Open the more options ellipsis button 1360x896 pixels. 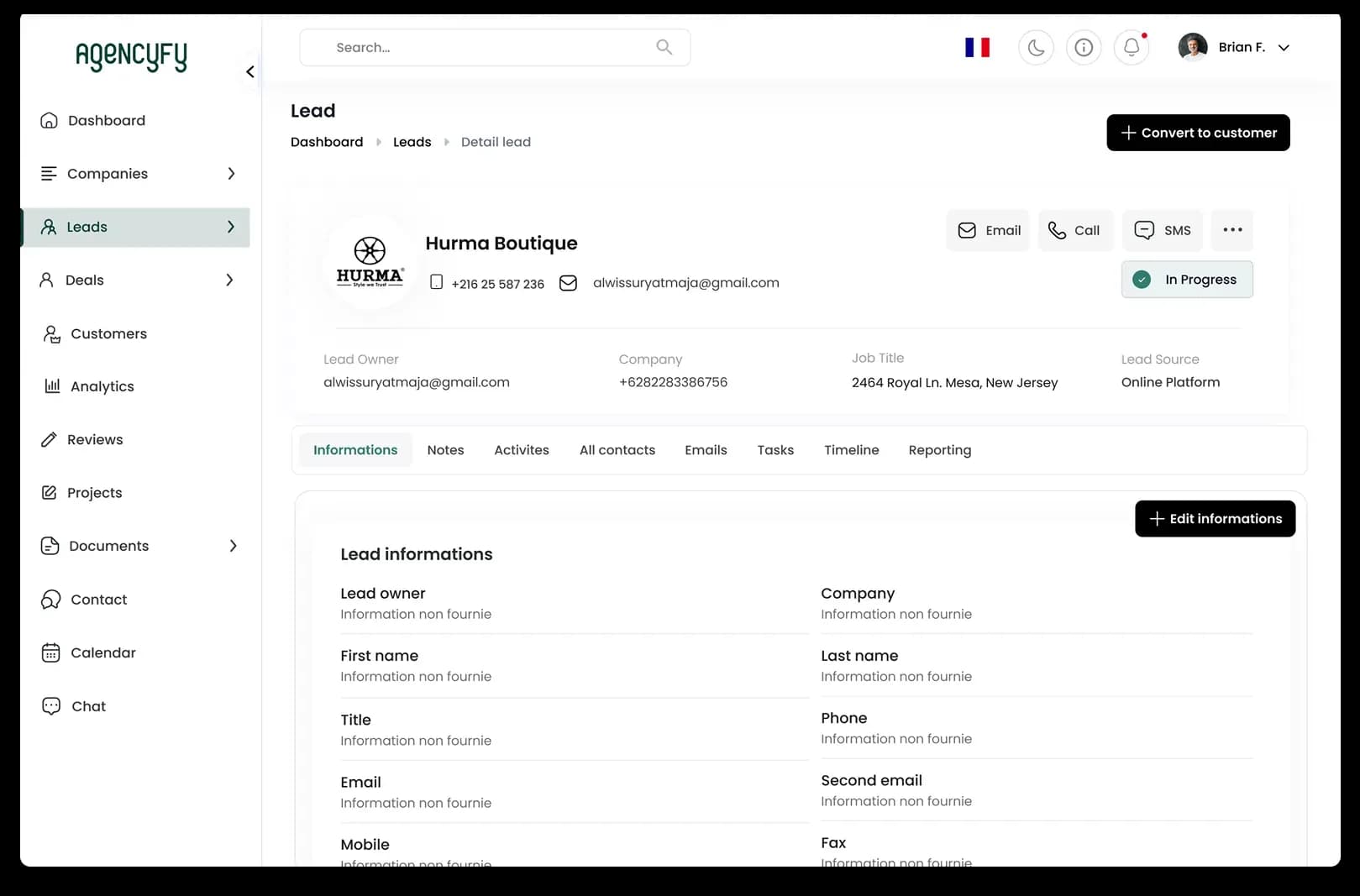[x=1231, y=230]
